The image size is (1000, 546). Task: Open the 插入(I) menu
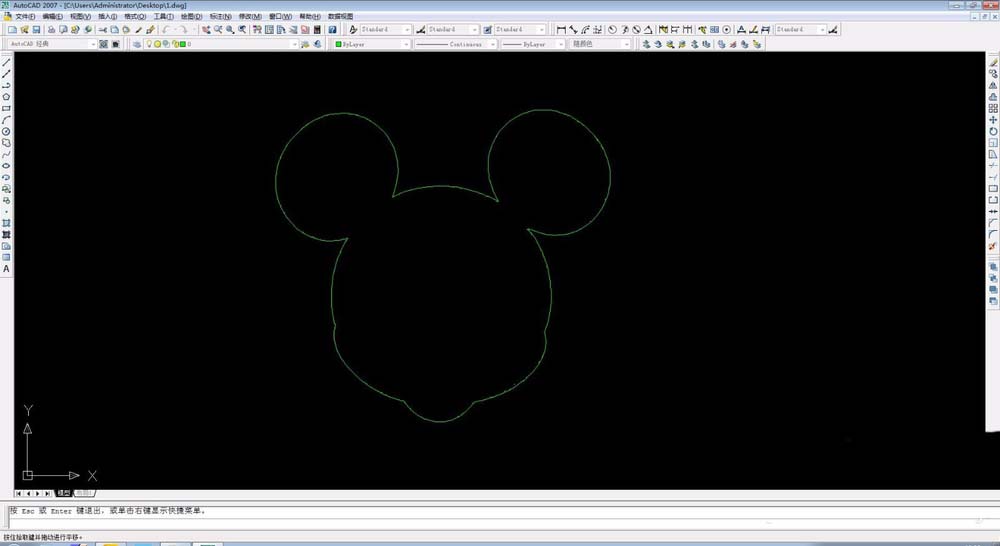pos(107,17)
